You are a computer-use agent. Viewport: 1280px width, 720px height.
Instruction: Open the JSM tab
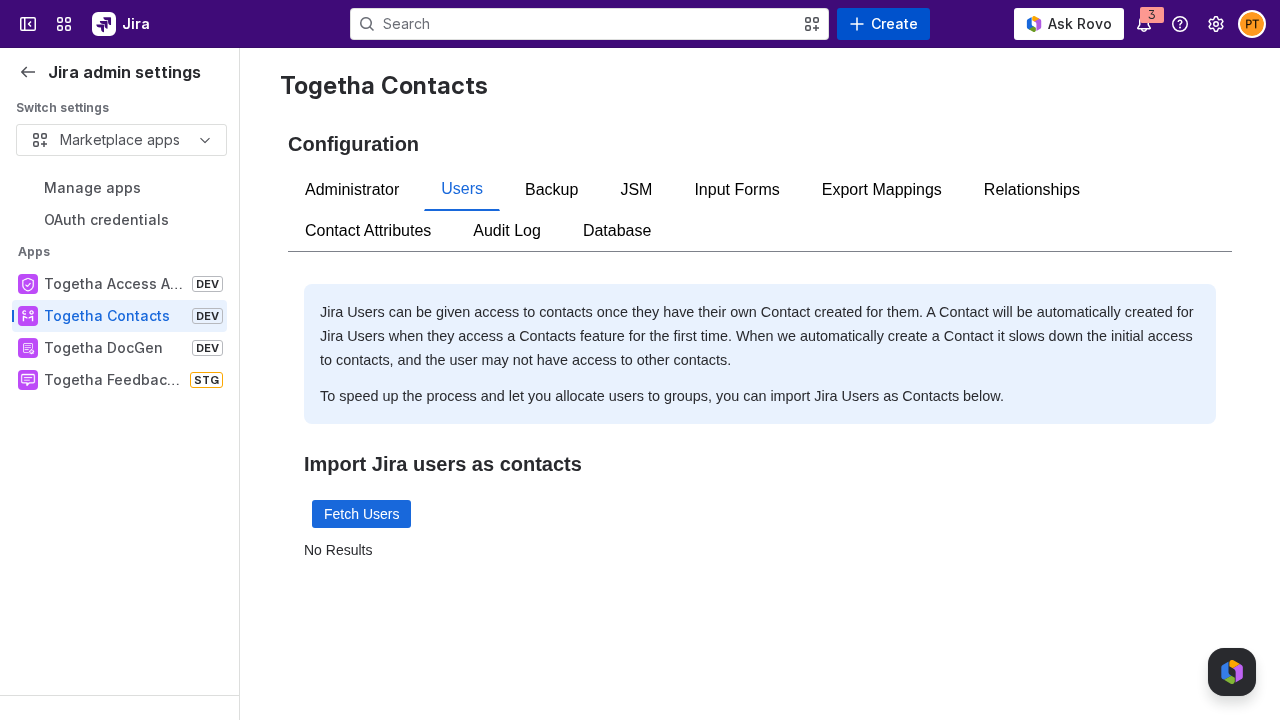coord(636,190)
